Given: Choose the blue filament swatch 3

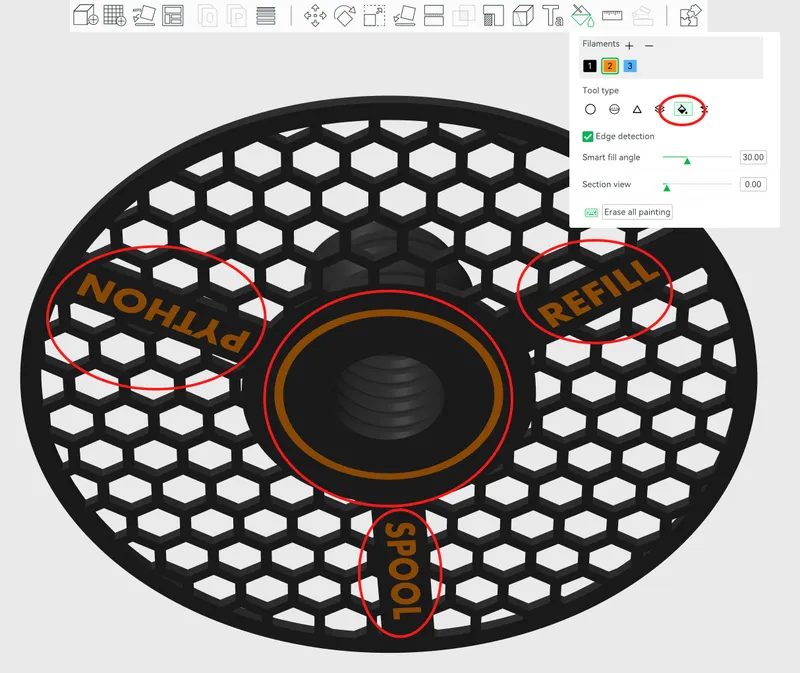Looking at the screenshot, I should tap(630, 66).
